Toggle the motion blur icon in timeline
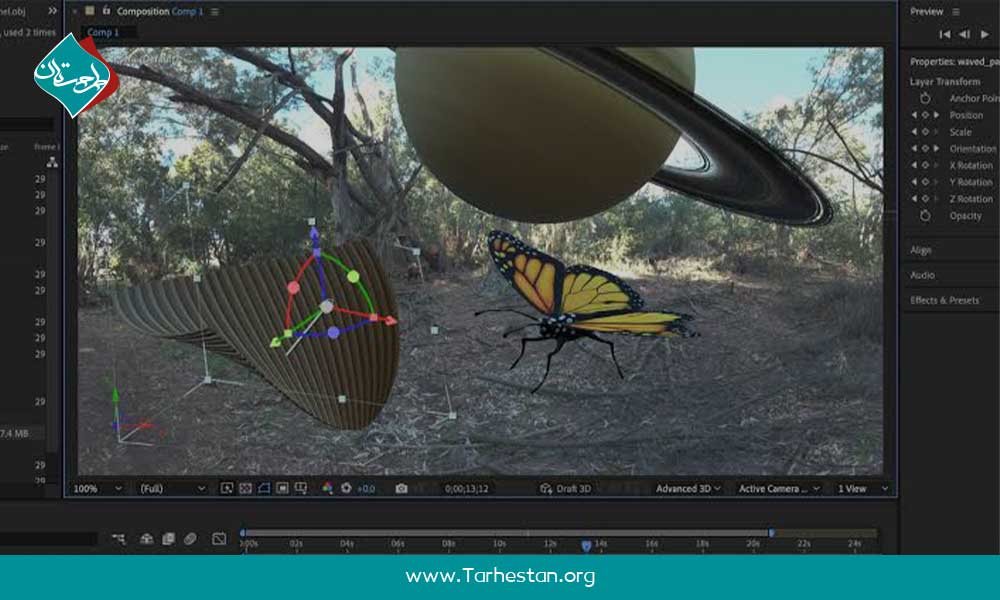 click(190, 539)
